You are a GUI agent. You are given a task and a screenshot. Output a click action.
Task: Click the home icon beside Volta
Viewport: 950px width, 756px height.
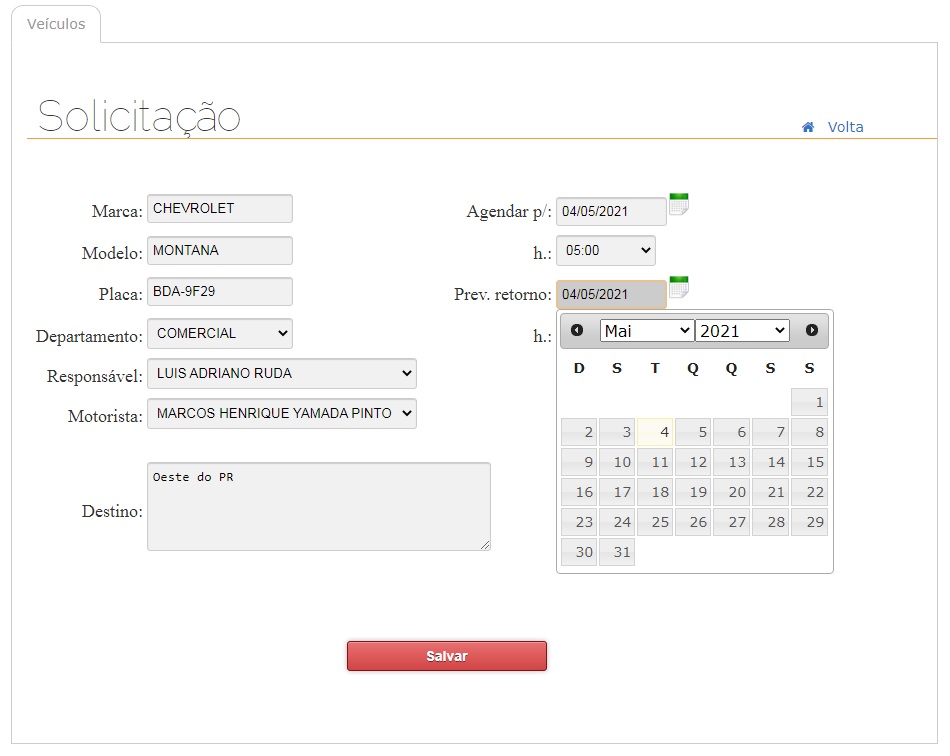(x=808, y=127)
